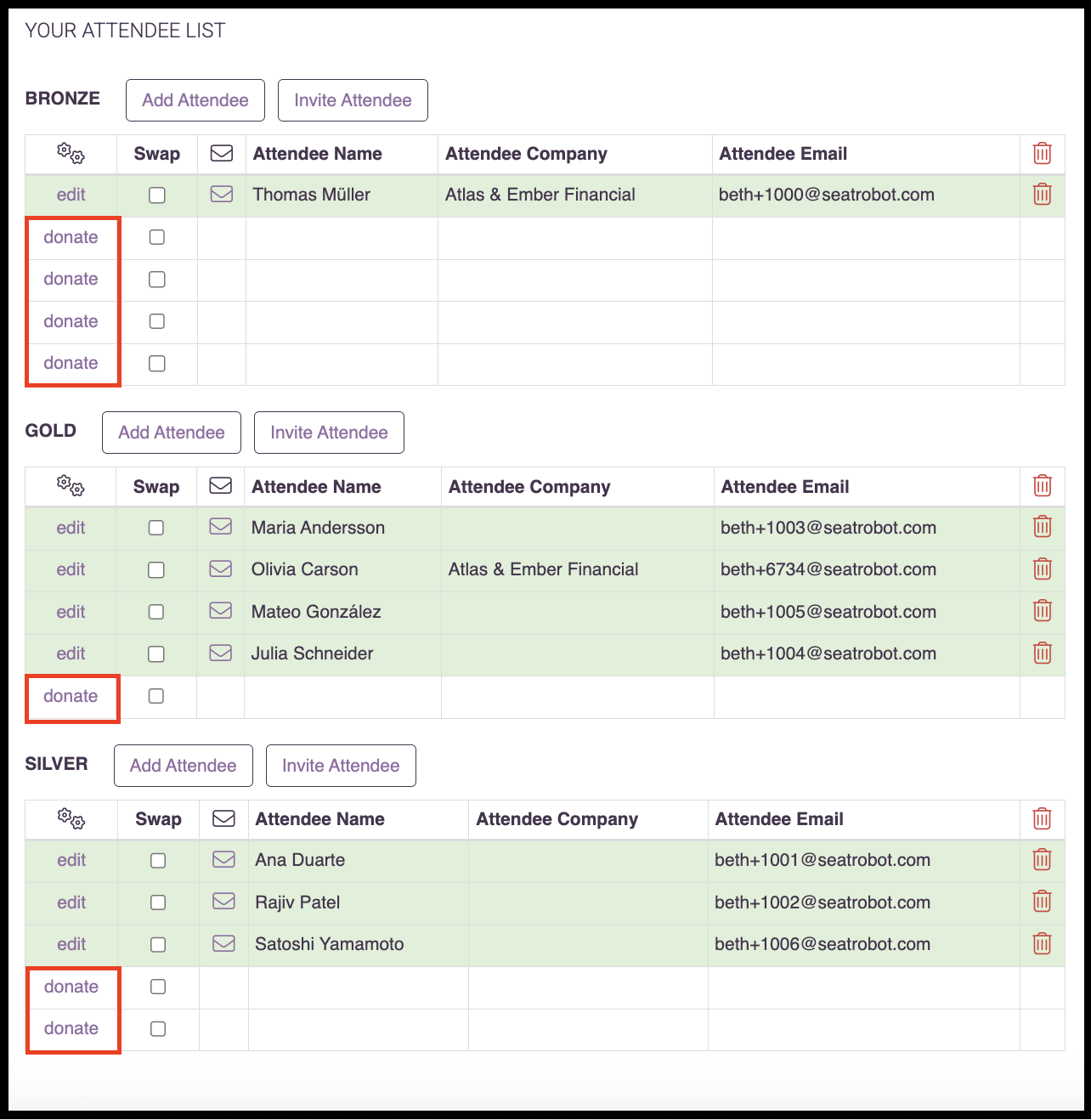
Task: Click the envelope icon for Julia Schneider
Action: tap(221, 653)
